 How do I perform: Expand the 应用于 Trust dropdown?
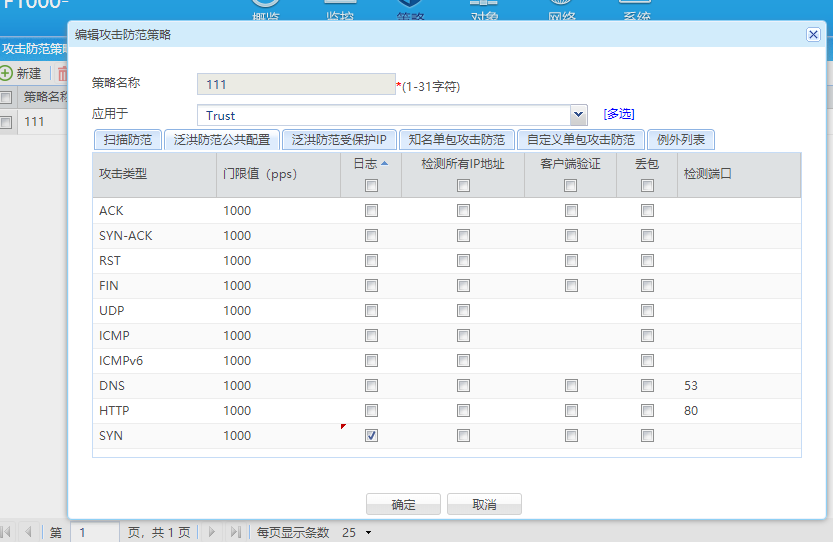(577, 115)
